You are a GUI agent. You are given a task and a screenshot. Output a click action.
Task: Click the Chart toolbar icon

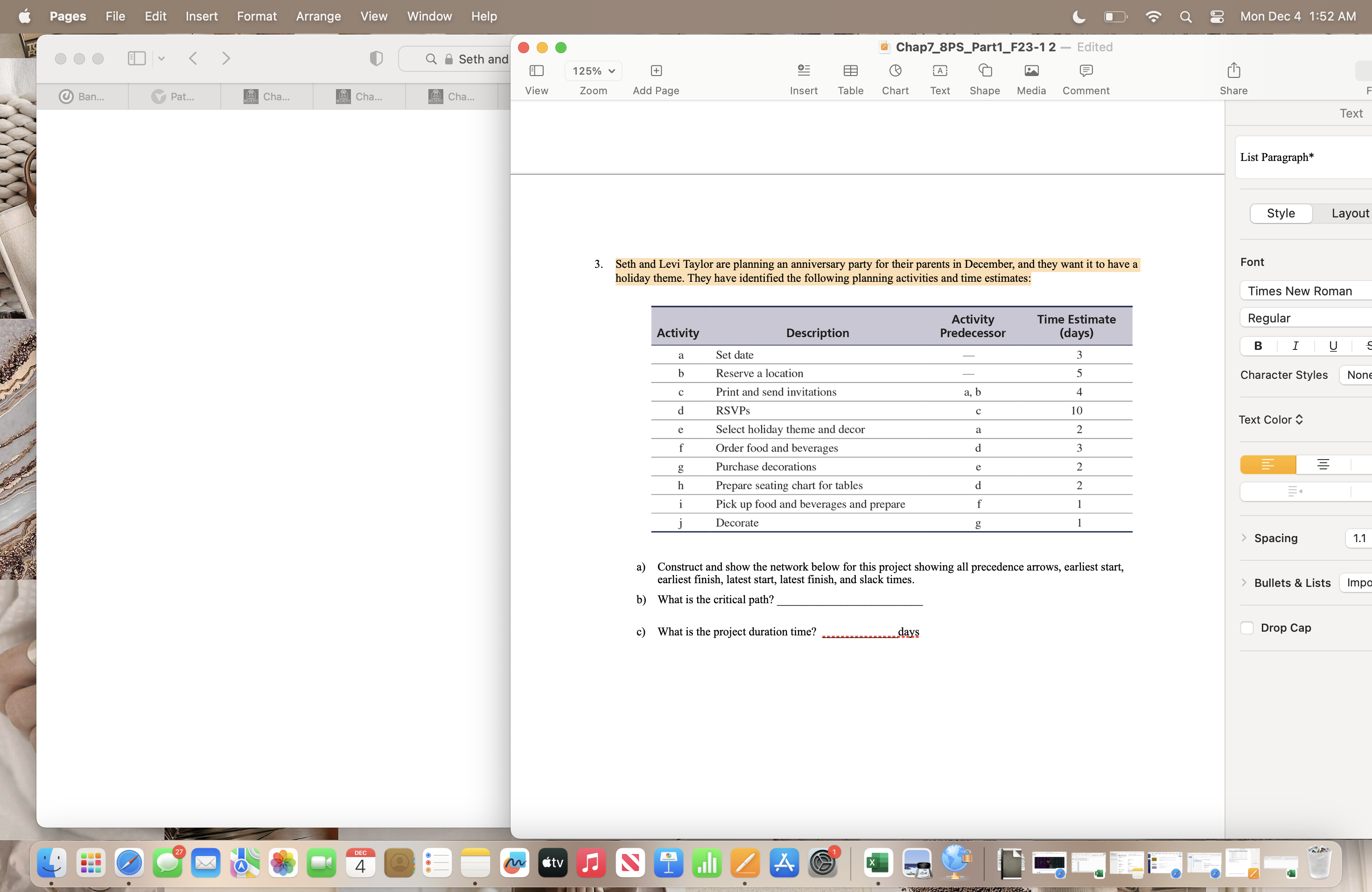[895, 71]
